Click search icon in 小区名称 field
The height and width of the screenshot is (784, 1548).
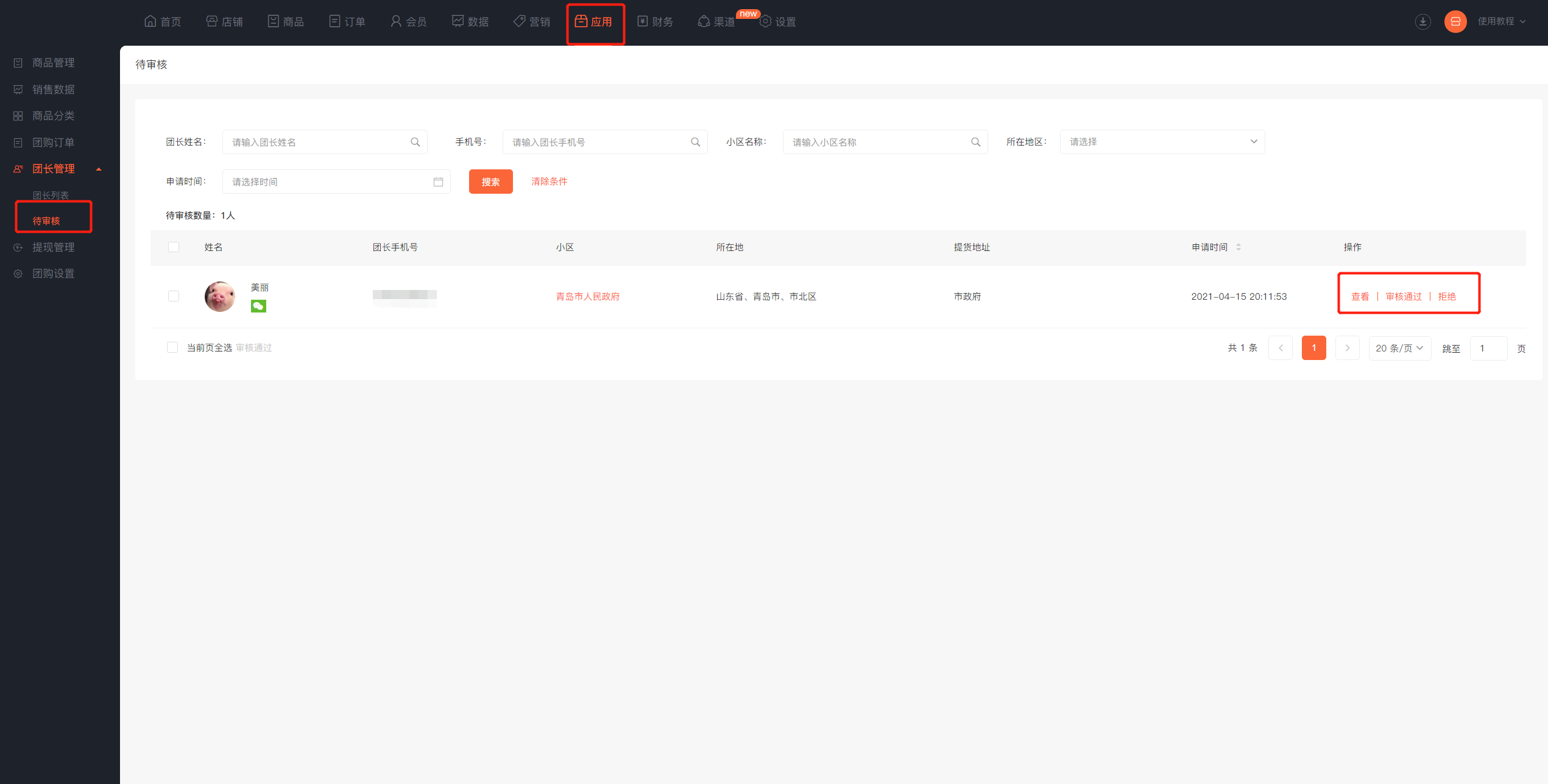point(975,142)
